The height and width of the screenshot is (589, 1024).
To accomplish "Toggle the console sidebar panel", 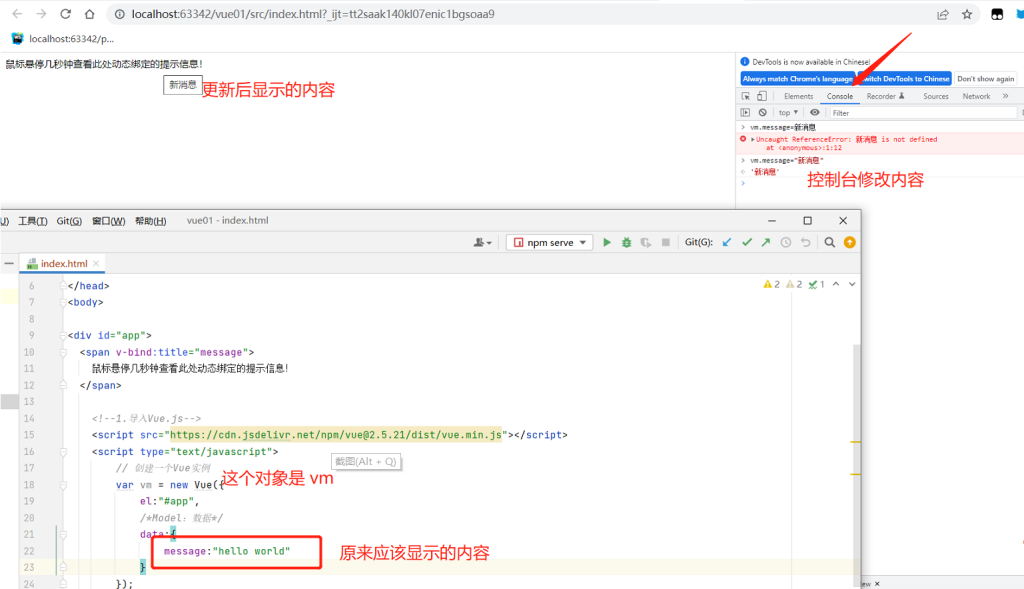I will (x=746, y=113).
